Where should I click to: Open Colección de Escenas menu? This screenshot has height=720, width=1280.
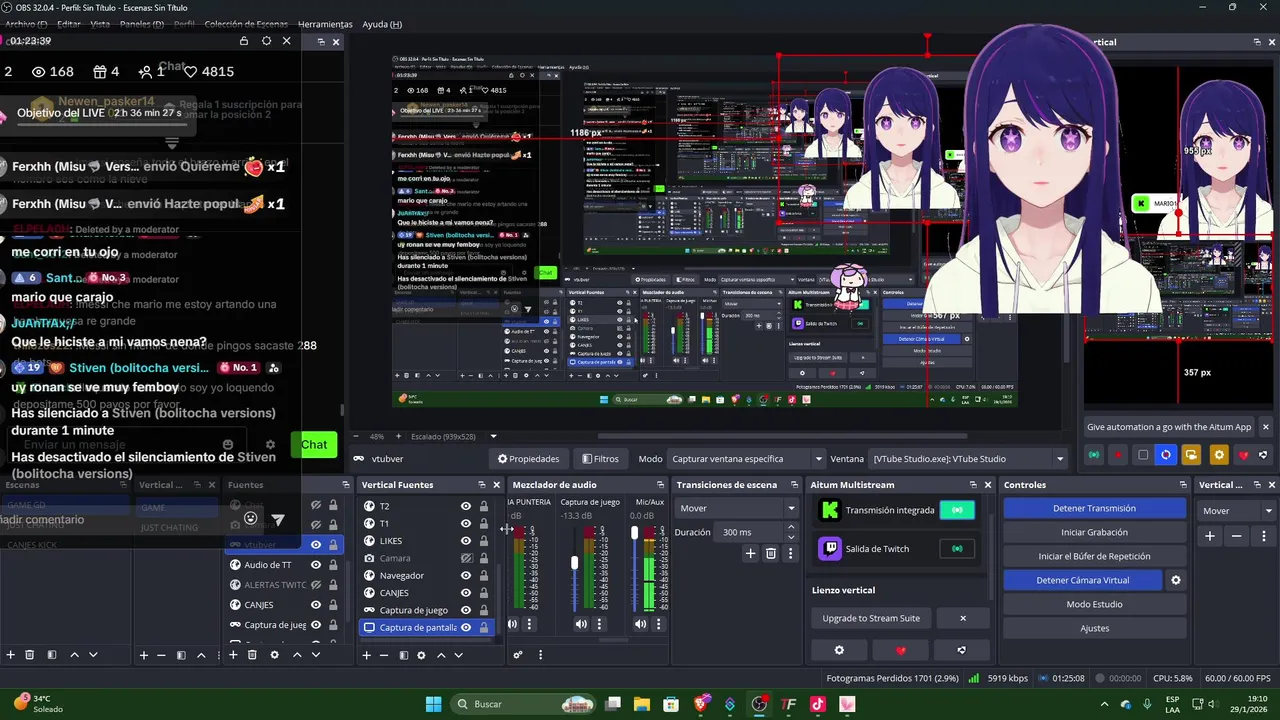click(x=247, y=24)
